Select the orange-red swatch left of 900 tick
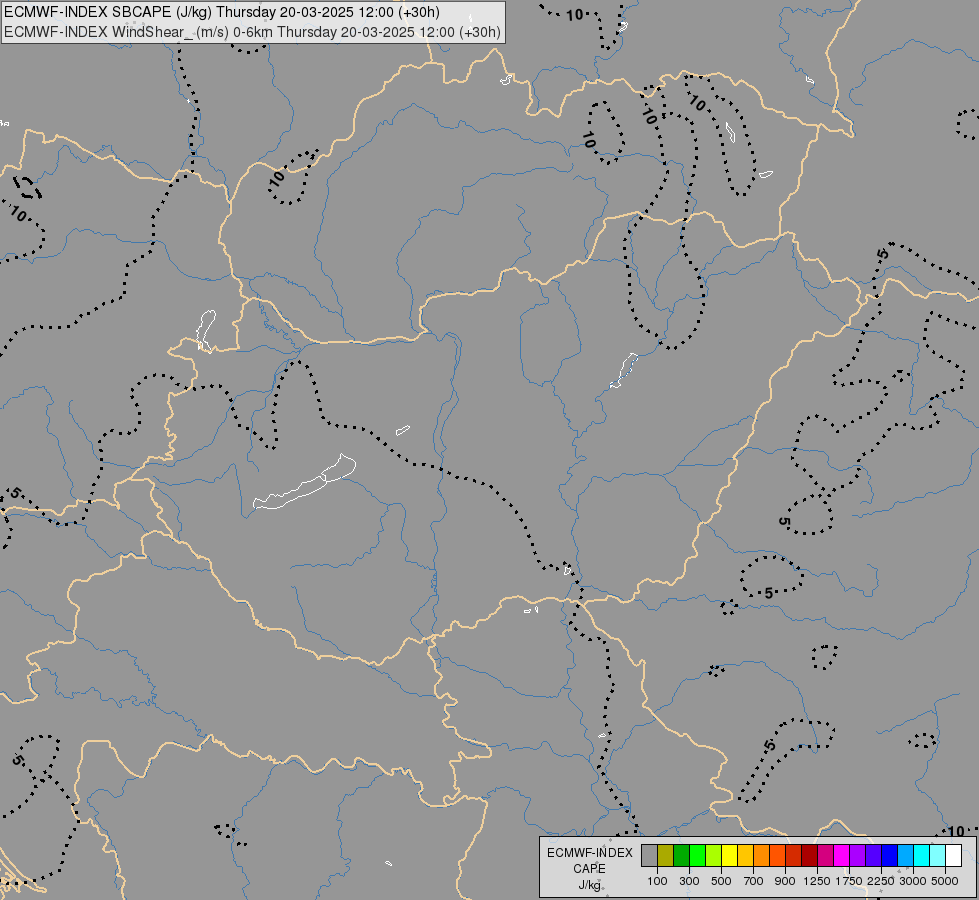 777,855
